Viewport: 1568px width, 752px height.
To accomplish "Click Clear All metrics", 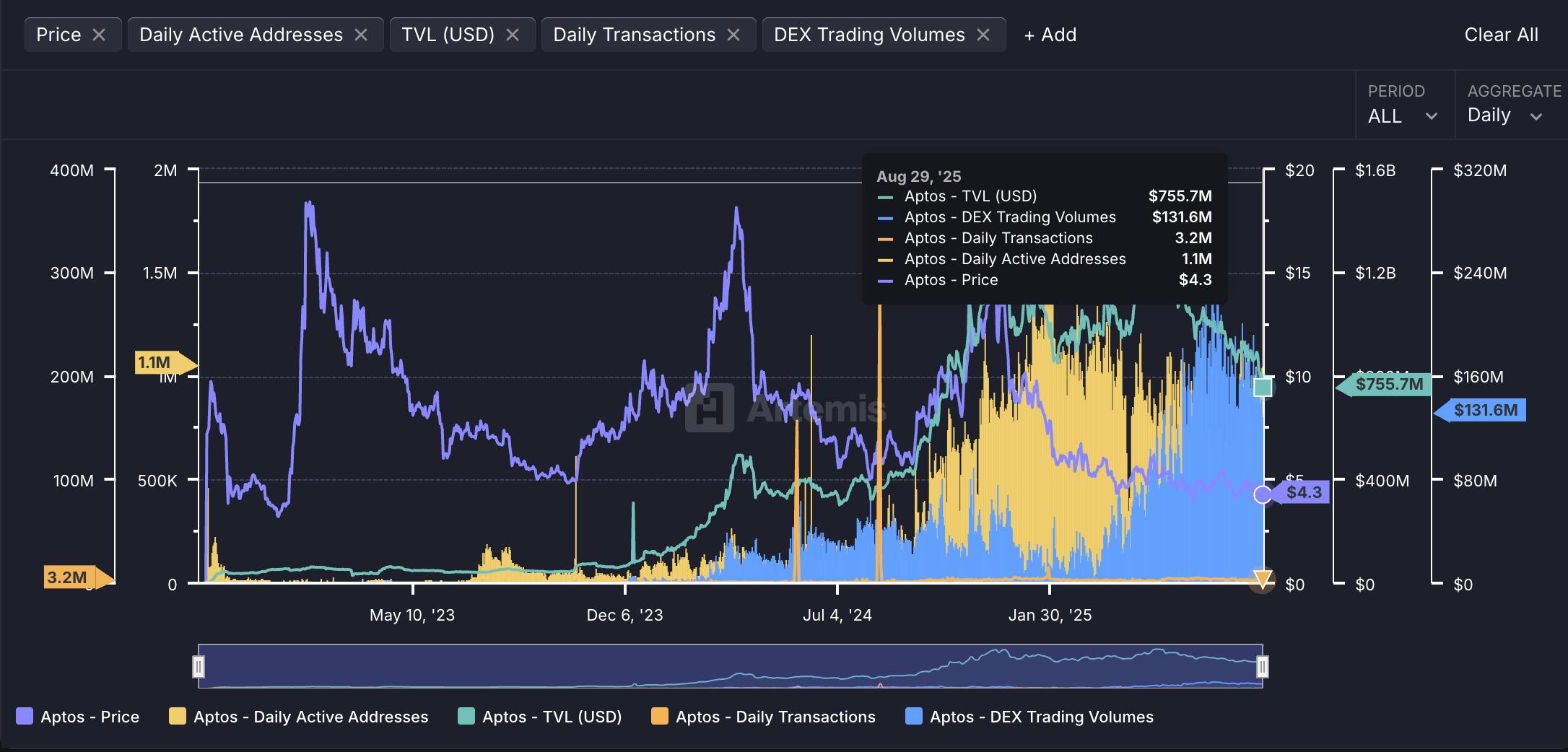I will [1501, 35].
